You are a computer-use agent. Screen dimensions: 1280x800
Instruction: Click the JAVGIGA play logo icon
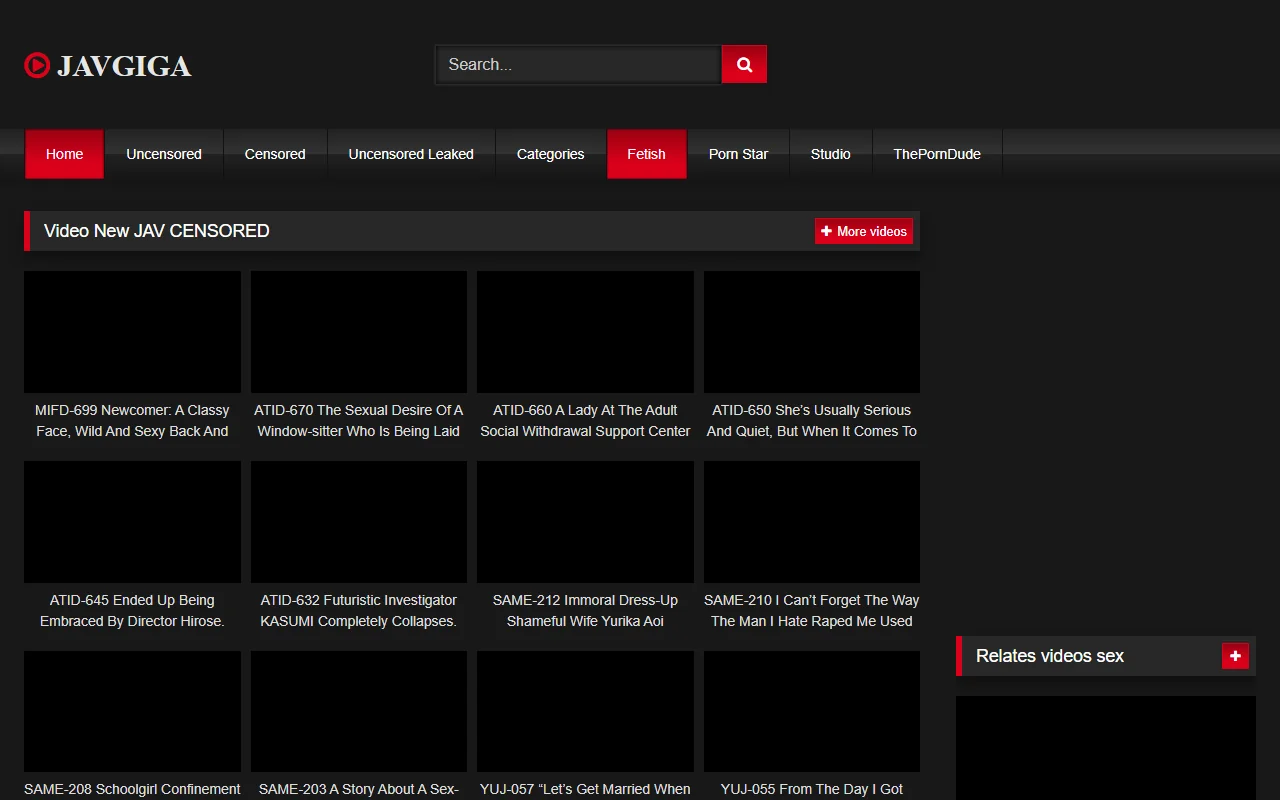tap(37, 64)
